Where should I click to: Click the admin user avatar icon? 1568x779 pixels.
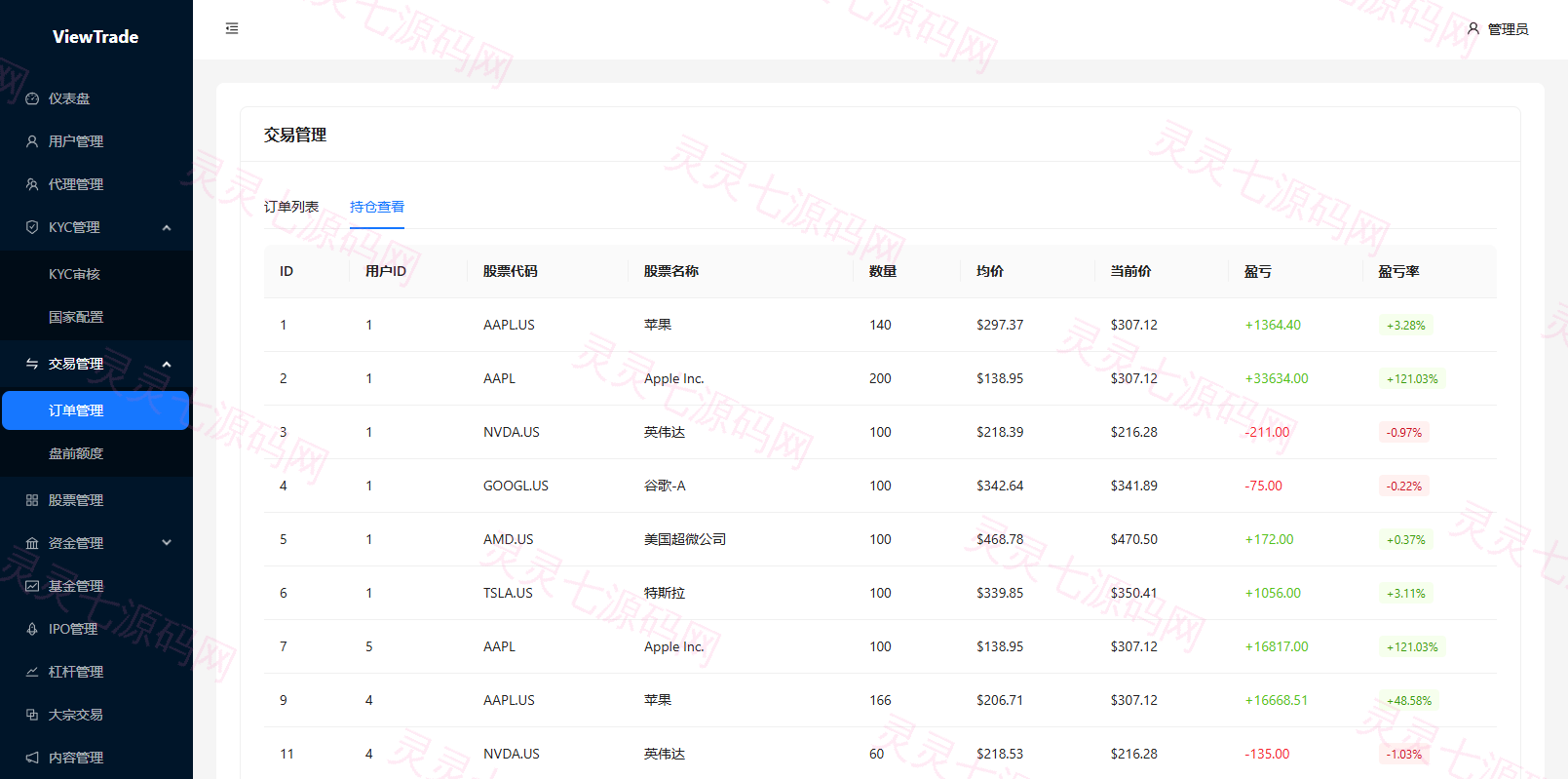(x=1473, y=29)
